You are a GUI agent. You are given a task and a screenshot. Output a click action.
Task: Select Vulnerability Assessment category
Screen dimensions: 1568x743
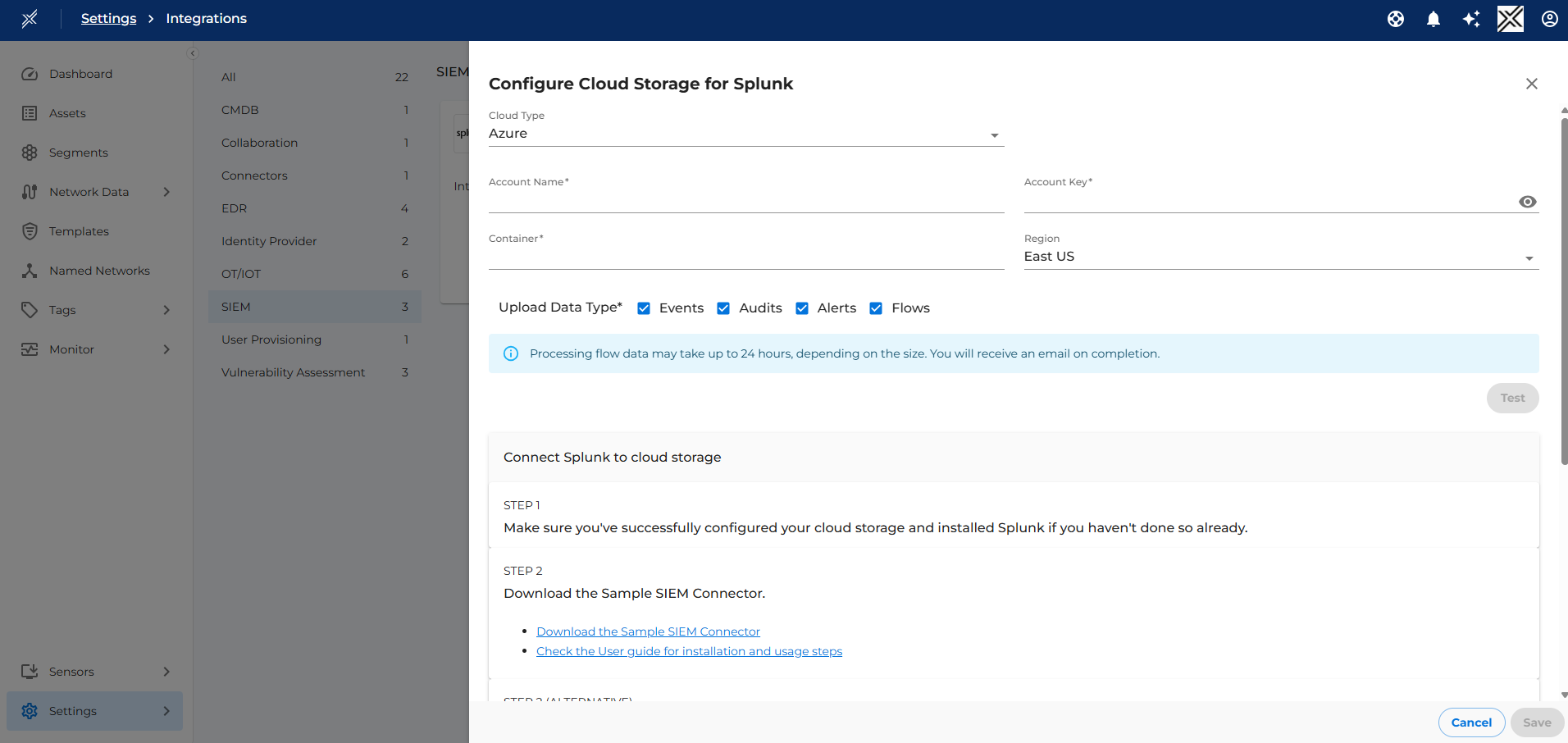point(293,372)
